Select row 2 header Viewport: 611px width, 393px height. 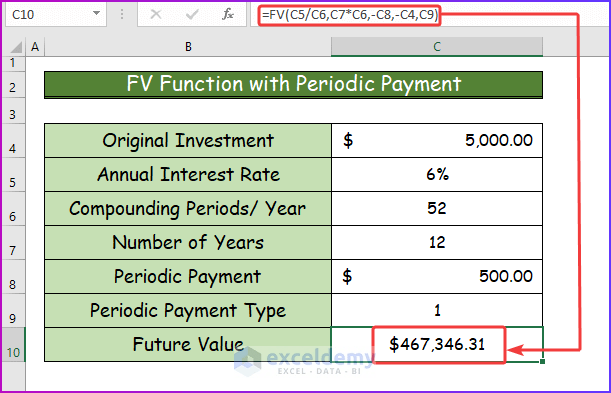click(x=13, y=85)
